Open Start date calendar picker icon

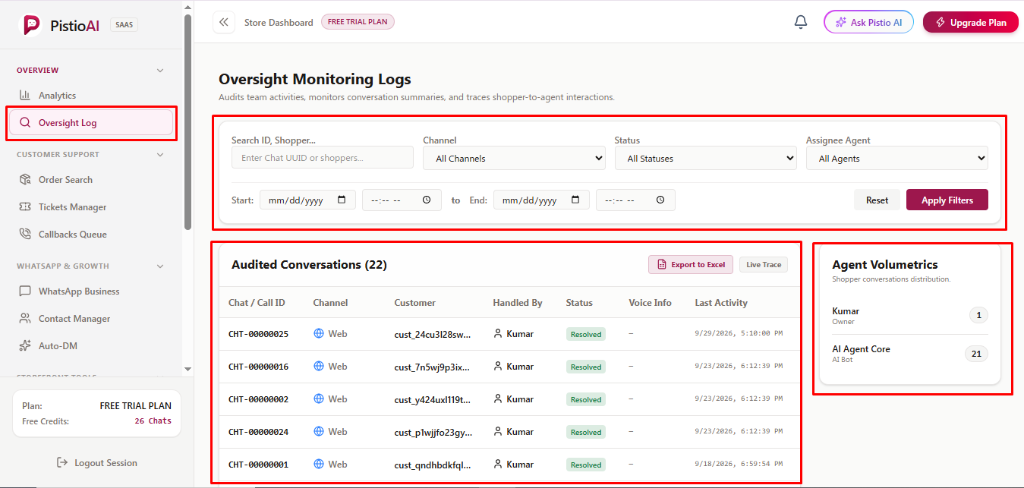pyautogui.click(x=342, y=200)
